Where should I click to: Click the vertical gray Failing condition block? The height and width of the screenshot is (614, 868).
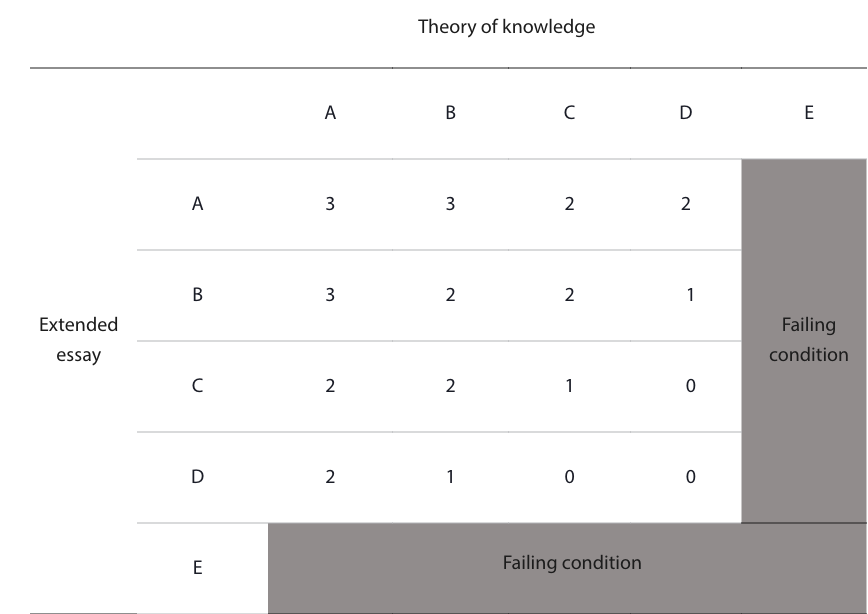click(x=804, y=341)
